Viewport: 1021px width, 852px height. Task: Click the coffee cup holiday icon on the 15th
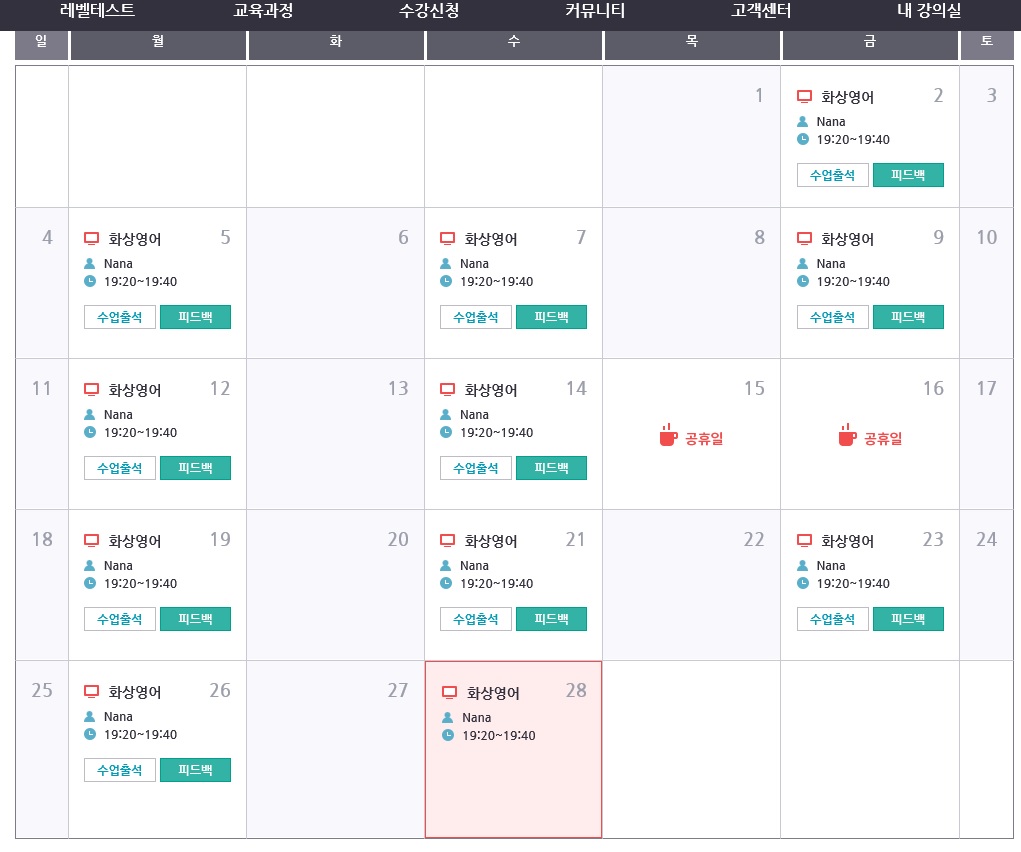(669, 435)
